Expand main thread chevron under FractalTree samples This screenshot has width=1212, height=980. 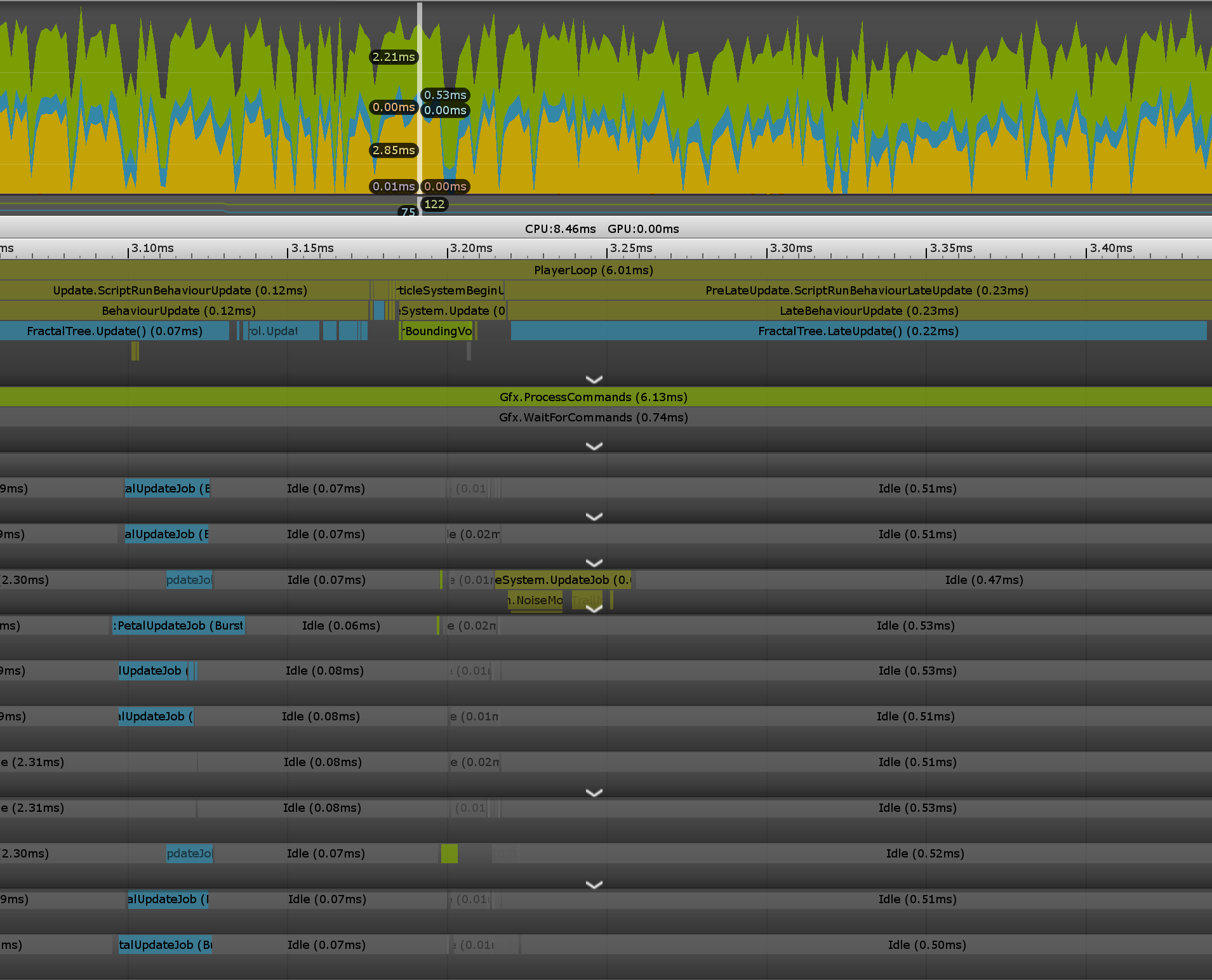tap(594, 380)
